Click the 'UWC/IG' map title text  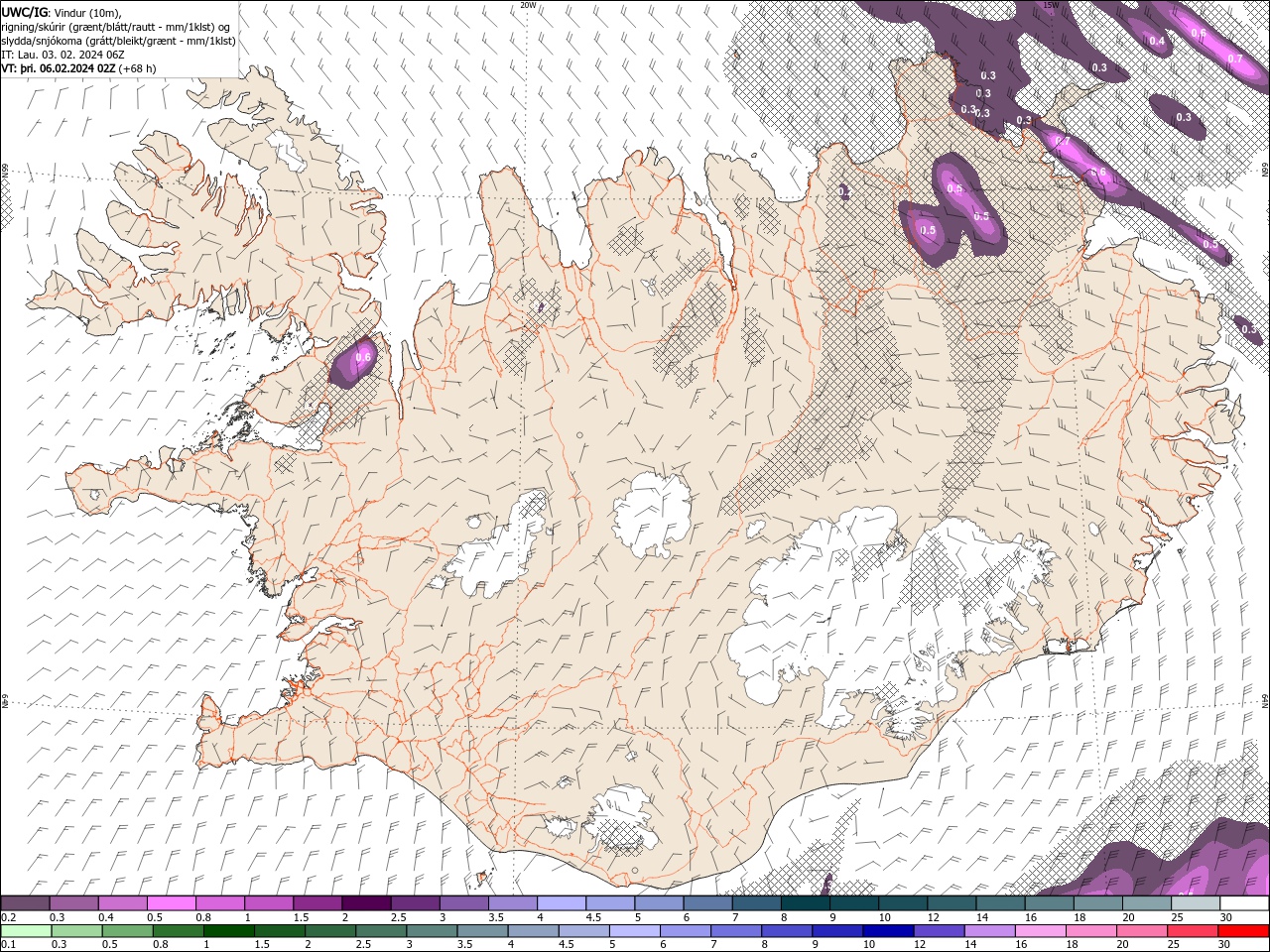[x=23, y=12]
